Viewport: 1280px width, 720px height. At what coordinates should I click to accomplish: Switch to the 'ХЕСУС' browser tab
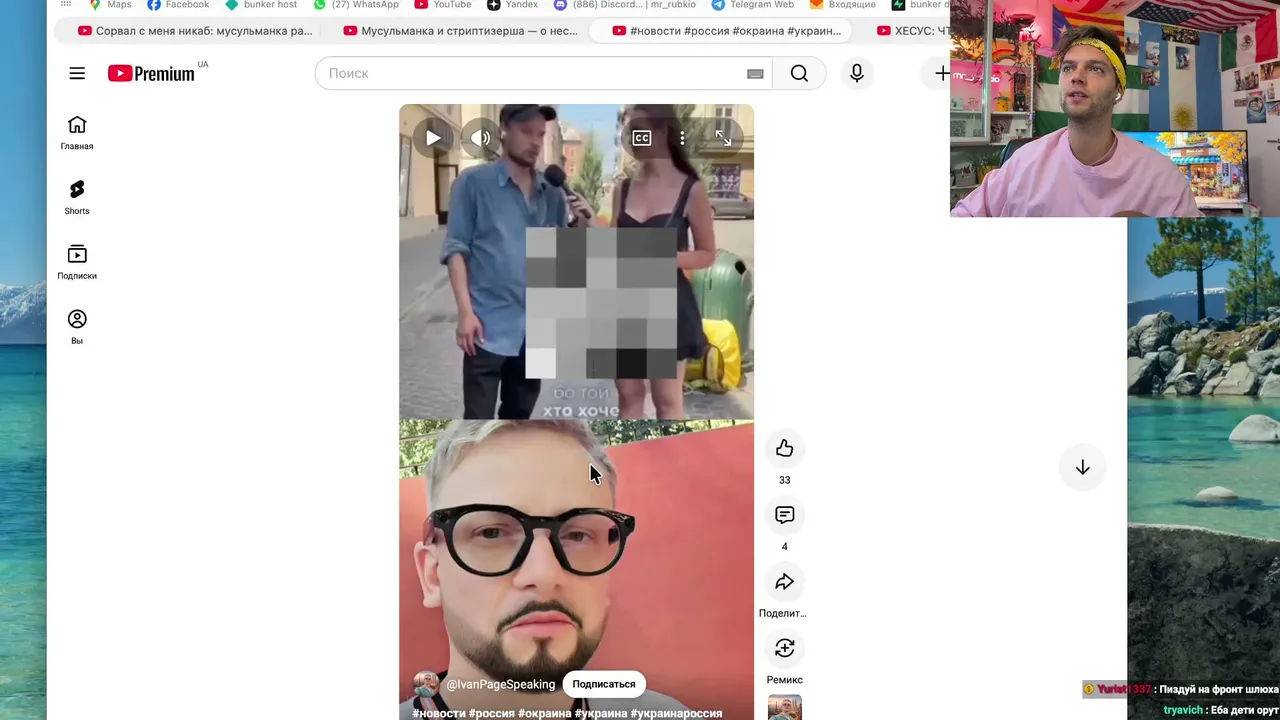[912, 31]
